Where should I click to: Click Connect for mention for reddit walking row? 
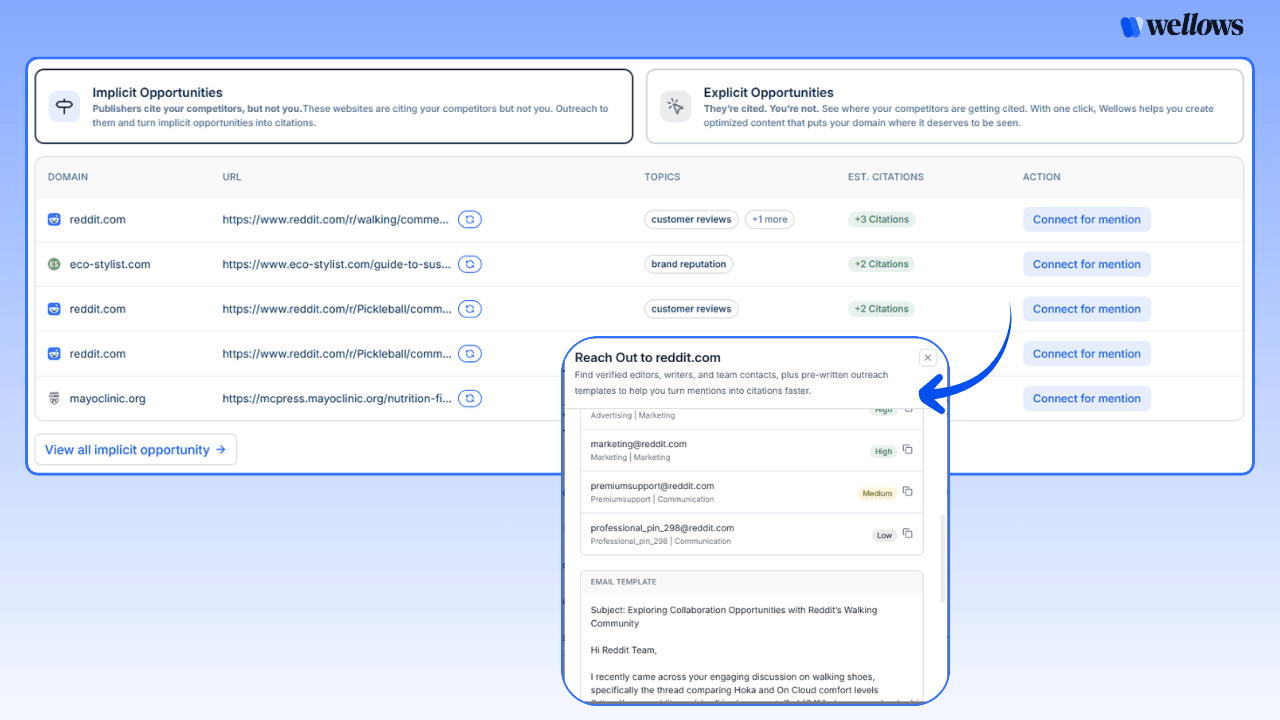(1086, 219)
